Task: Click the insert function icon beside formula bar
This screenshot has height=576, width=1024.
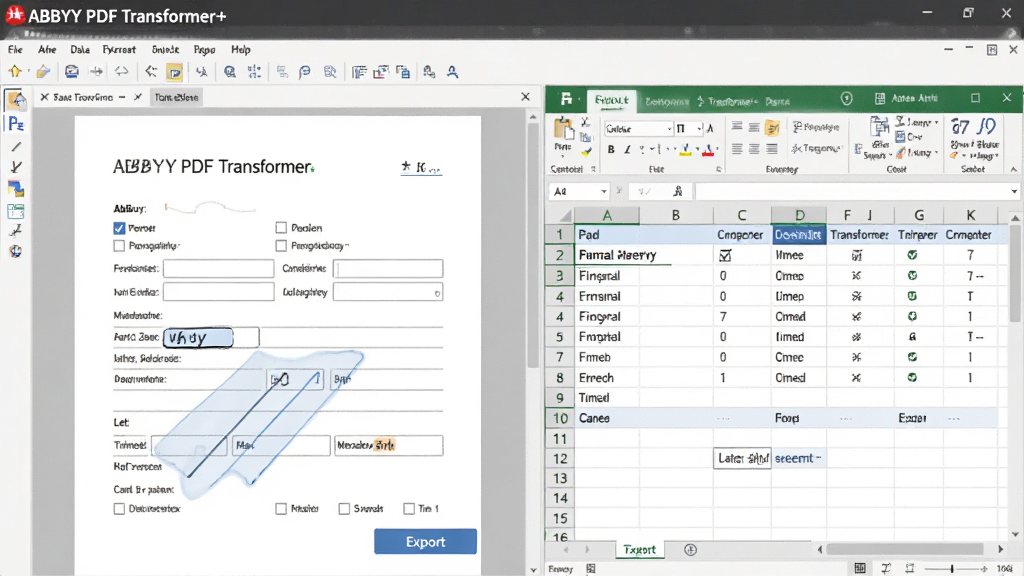Action: (678, 191)
